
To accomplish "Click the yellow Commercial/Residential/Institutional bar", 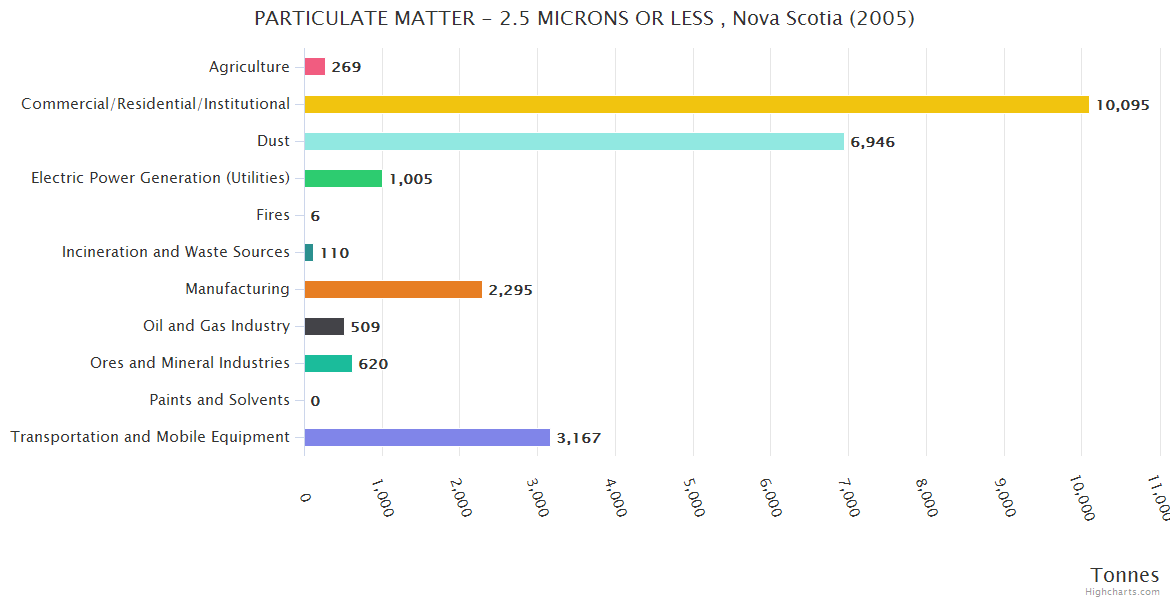I will point(696,104).
